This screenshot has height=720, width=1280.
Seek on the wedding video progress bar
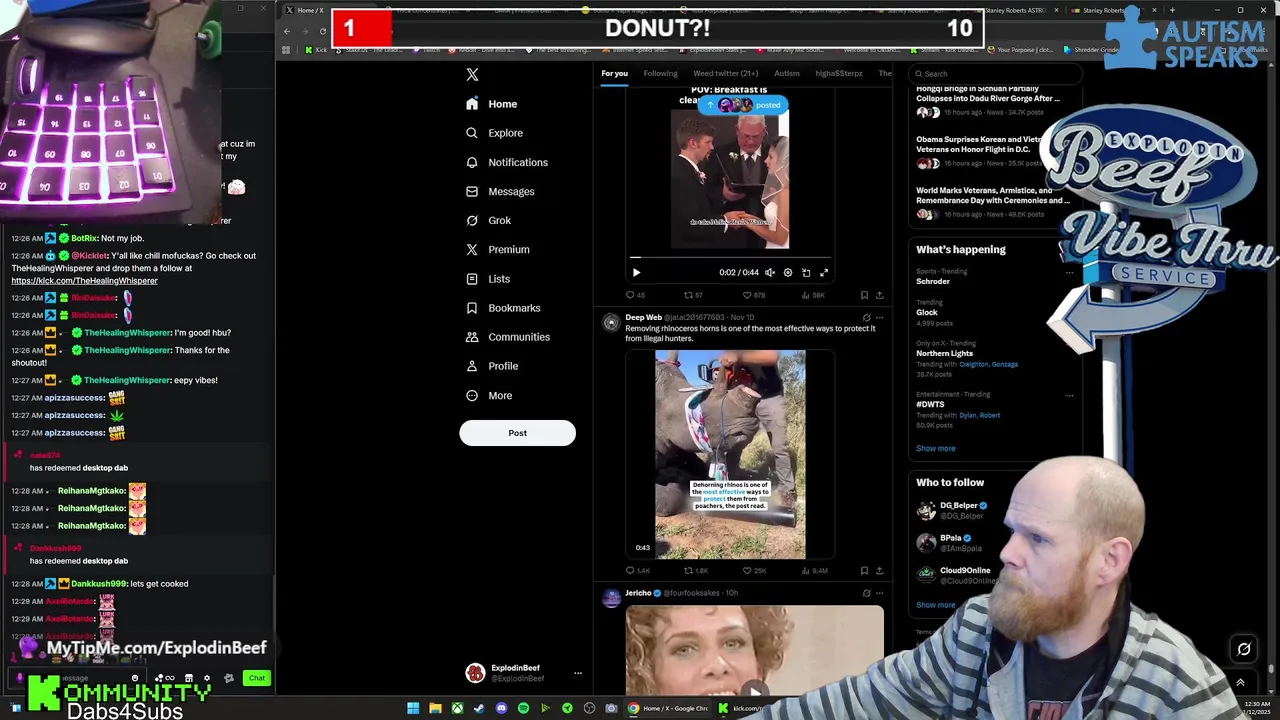coord(730,257)
